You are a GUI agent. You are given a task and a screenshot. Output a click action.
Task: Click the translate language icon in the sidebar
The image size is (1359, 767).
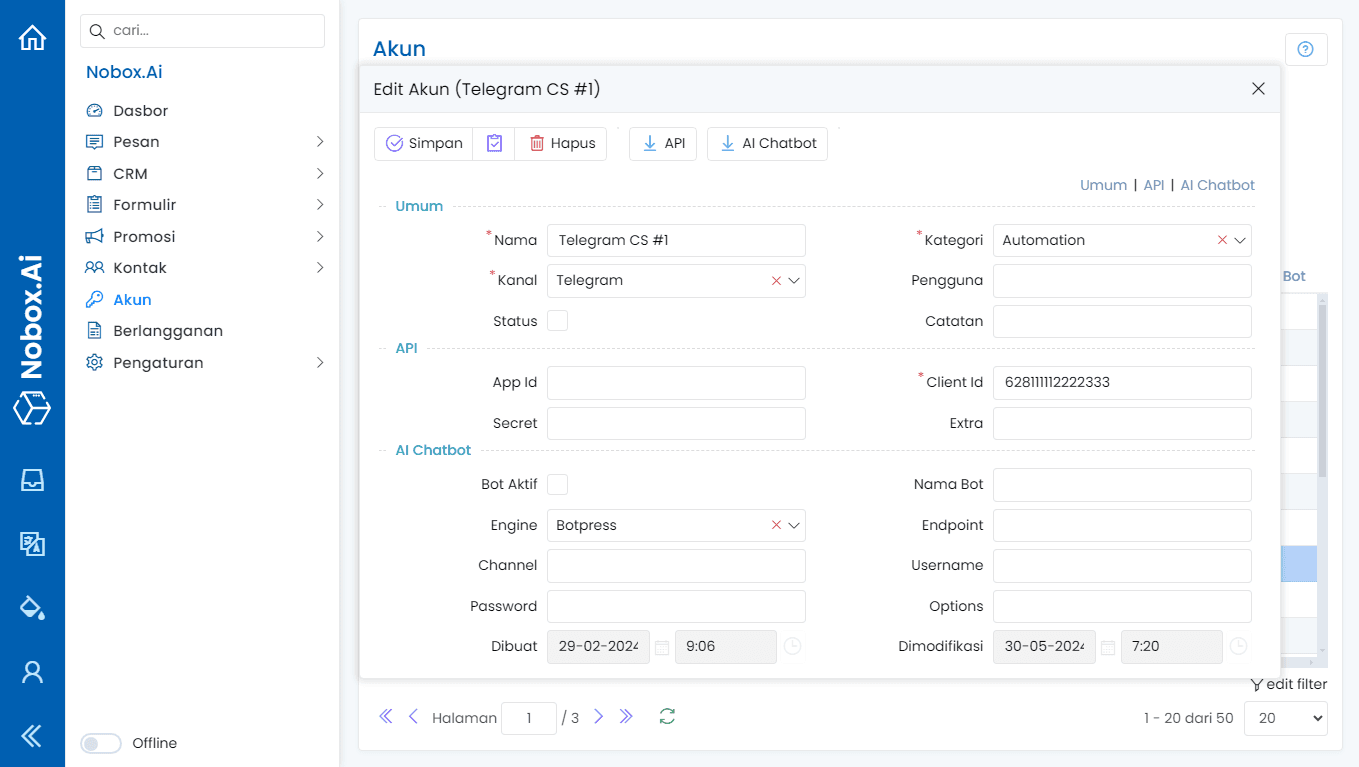point(32,544)
